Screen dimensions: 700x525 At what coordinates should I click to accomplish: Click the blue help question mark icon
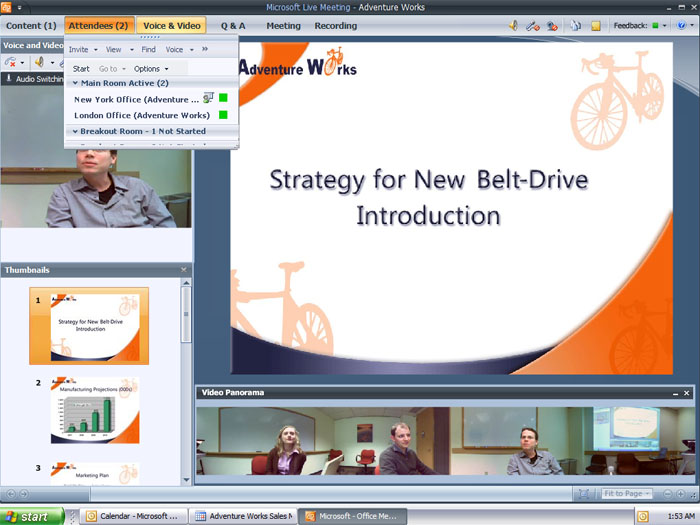[681, 25]
